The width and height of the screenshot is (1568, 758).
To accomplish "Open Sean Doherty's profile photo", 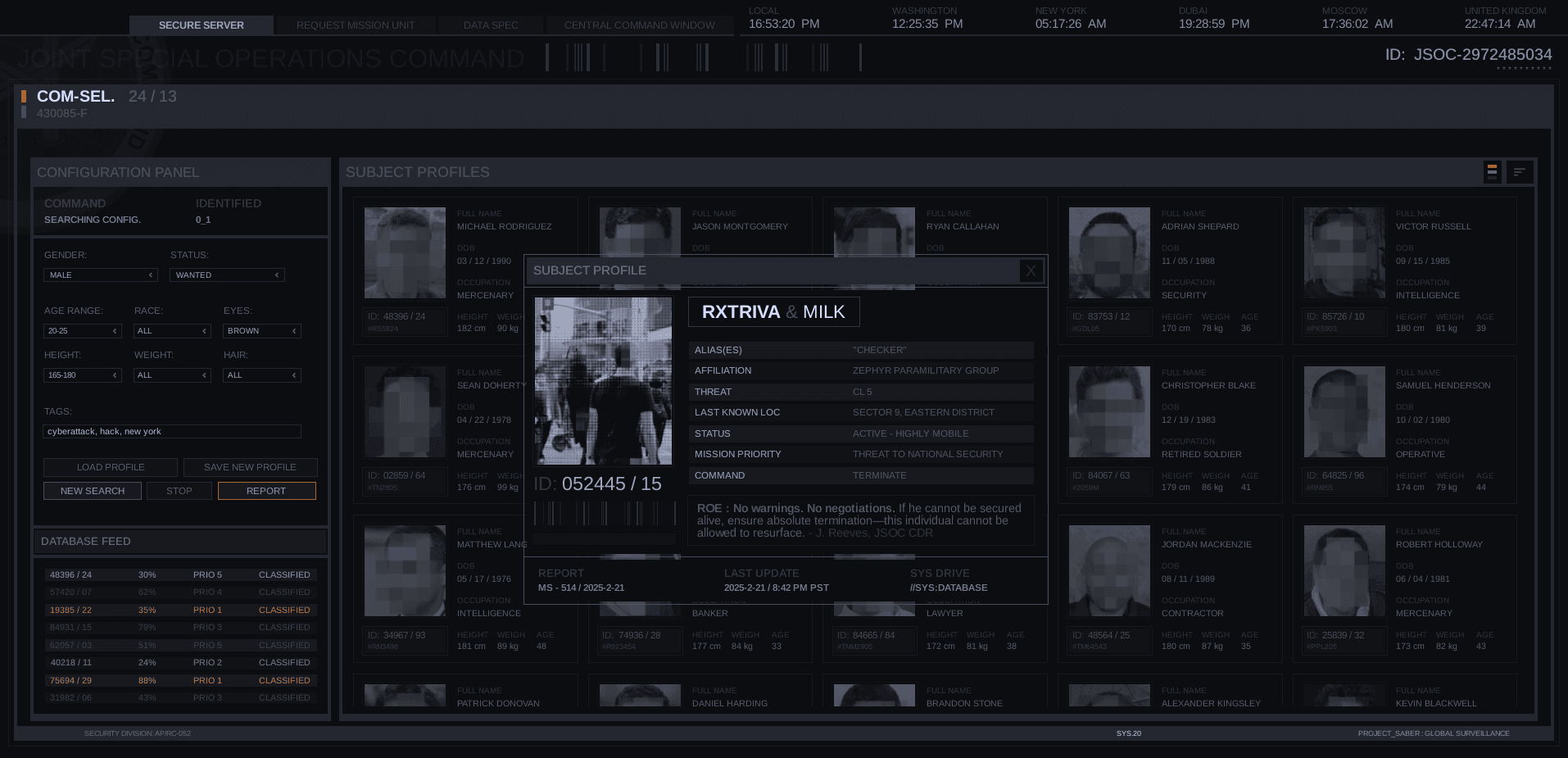I will 405,411.
